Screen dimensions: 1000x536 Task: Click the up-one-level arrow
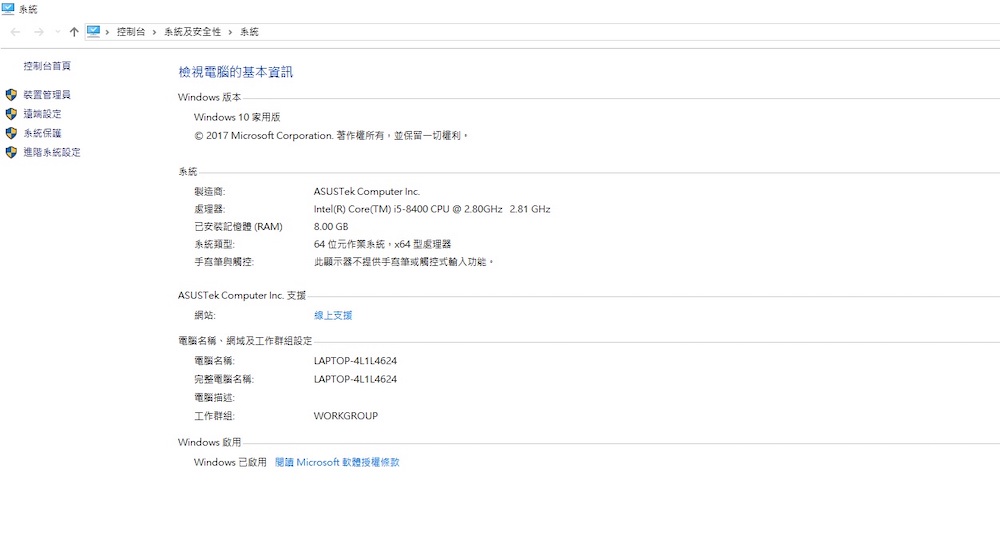click(74, 32)
